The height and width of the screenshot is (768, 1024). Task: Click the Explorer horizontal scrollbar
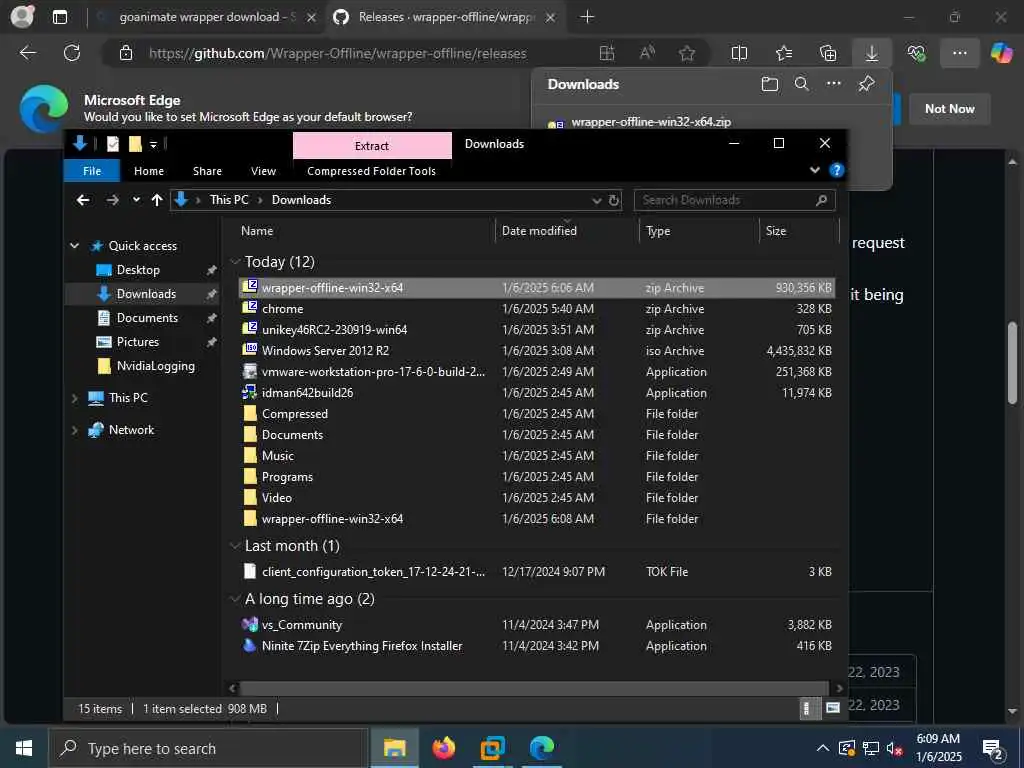(x=534, y=688)
